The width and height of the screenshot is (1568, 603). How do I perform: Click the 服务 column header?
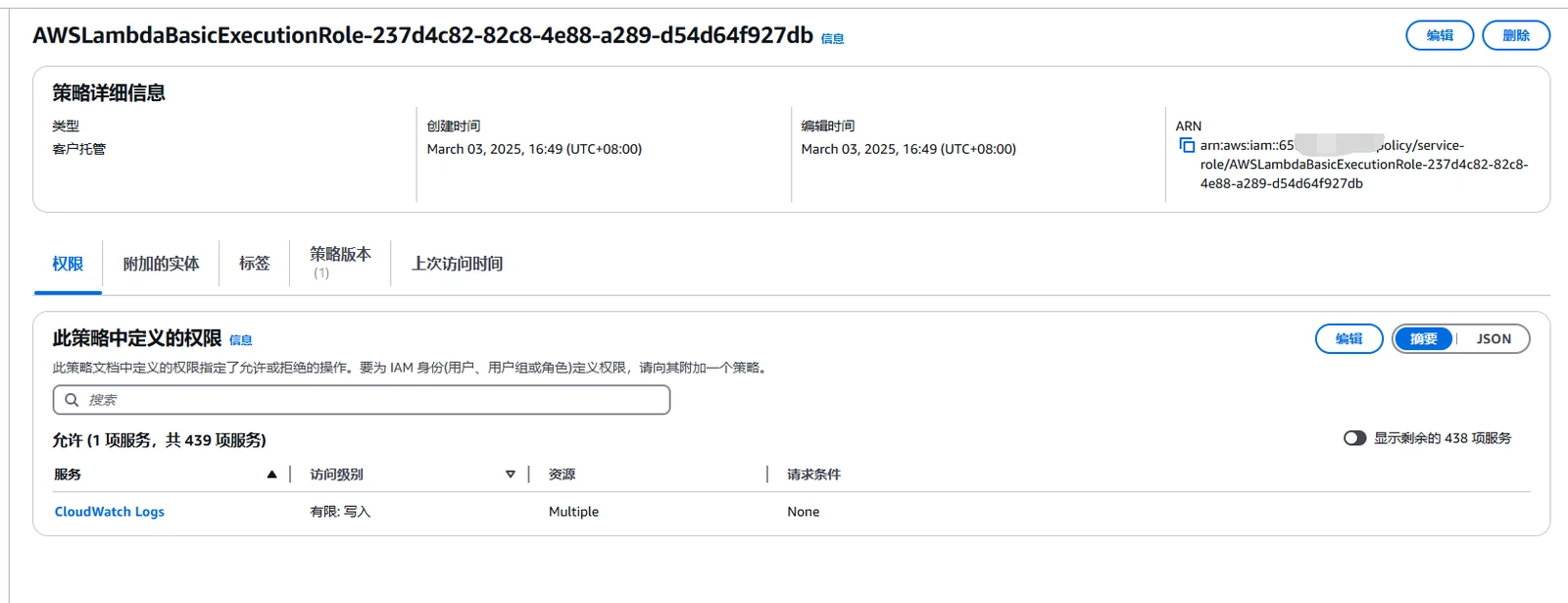[68, 475]
